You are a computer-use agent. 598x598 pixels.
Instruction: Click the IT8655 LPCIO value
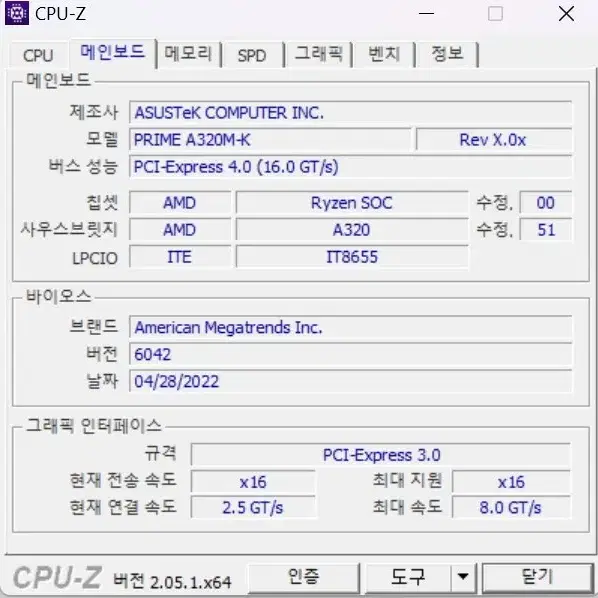(352, 257)
